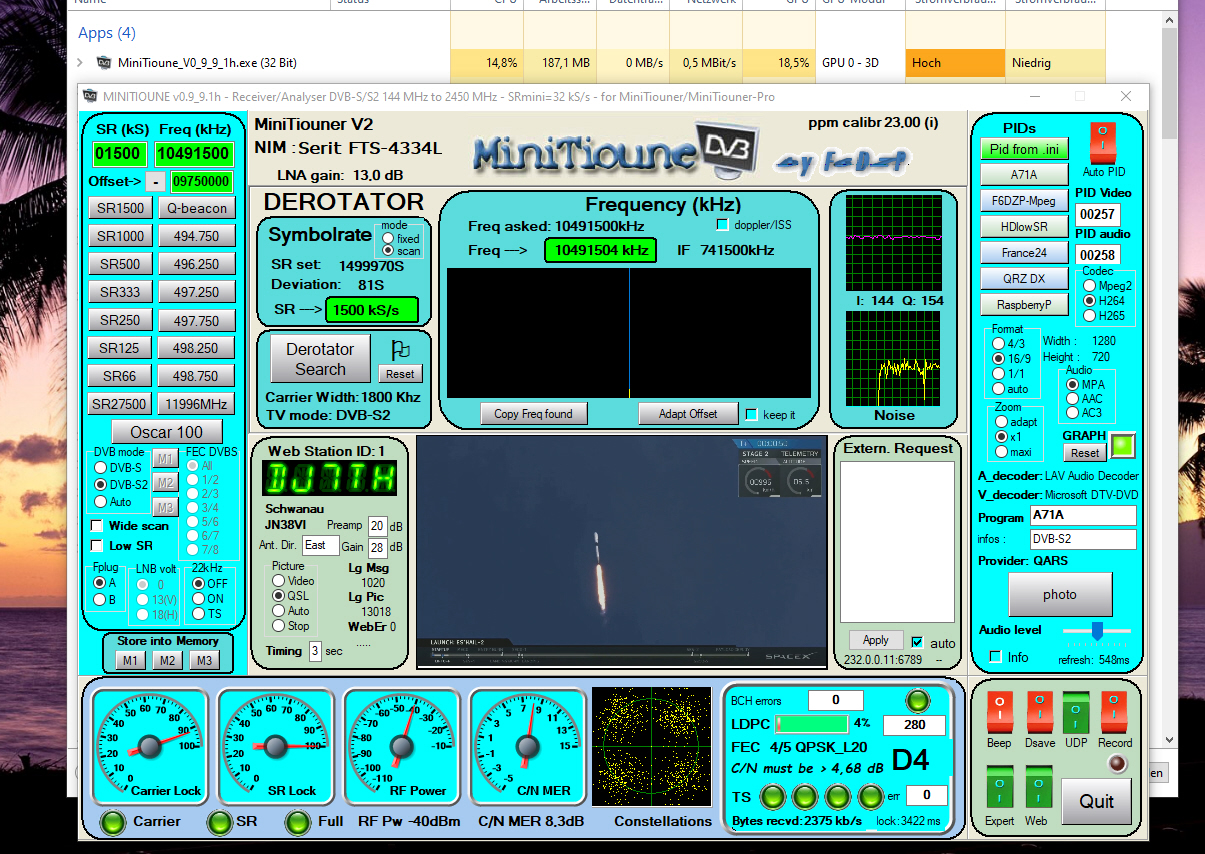
Task: Enable the Wide scan checkbox
Action: point(97,526)
